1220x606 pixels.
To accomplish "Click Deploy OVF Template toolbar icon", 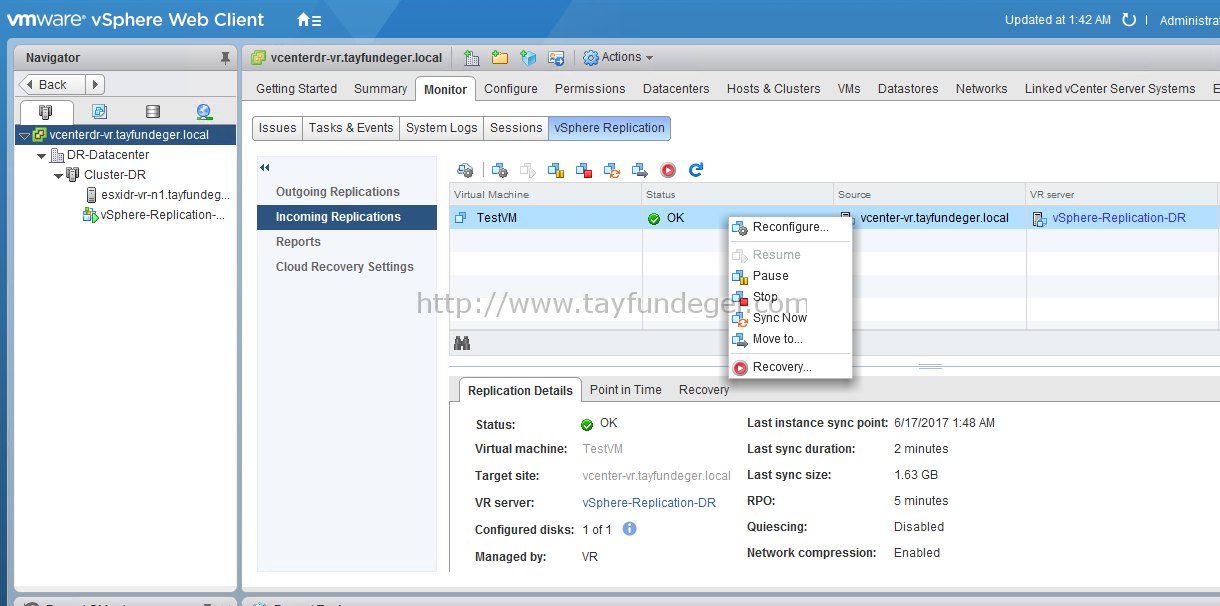I will 528,58.
